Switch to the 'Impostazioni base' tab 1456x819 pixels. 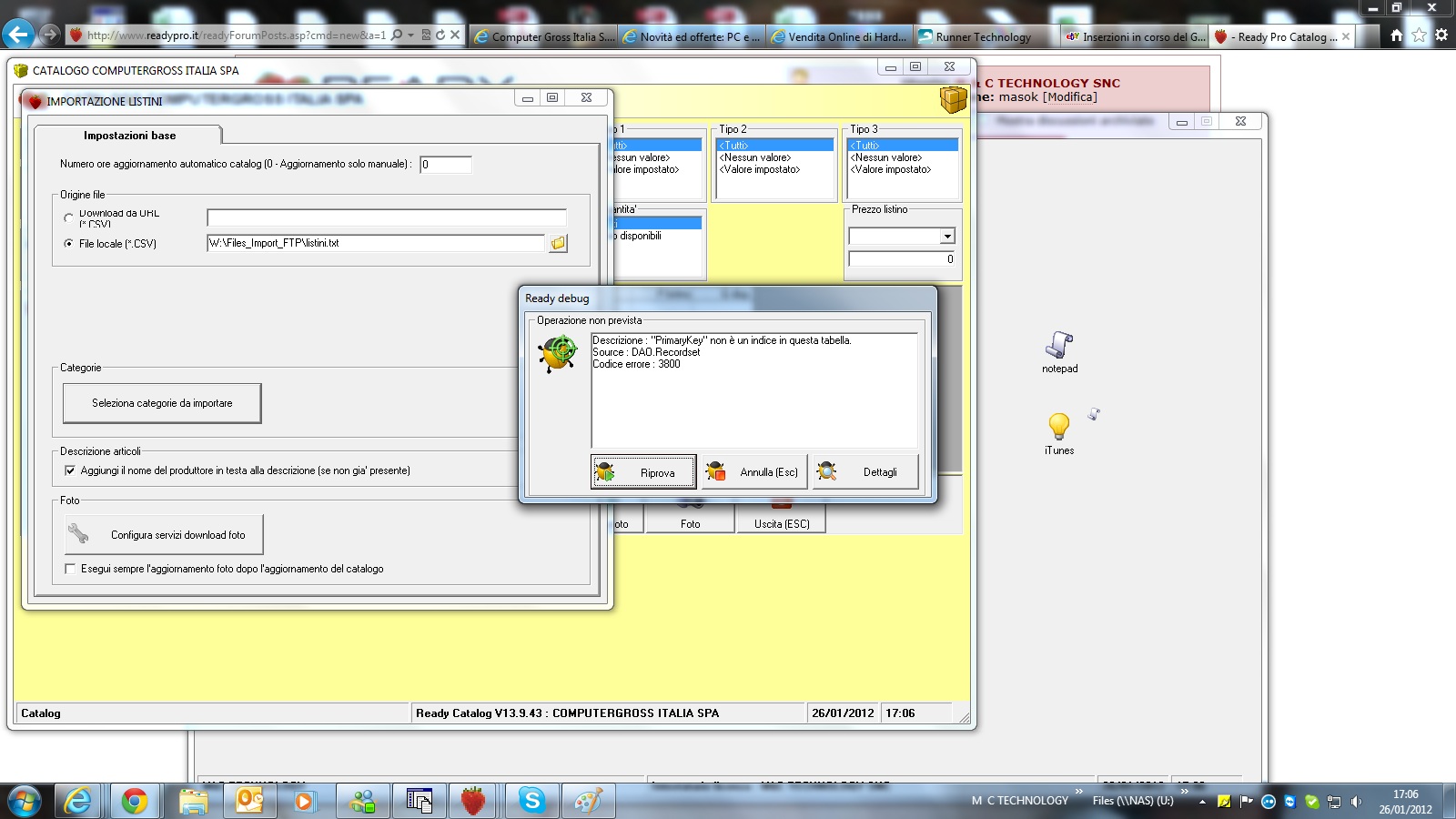click(x=129, y=136)
